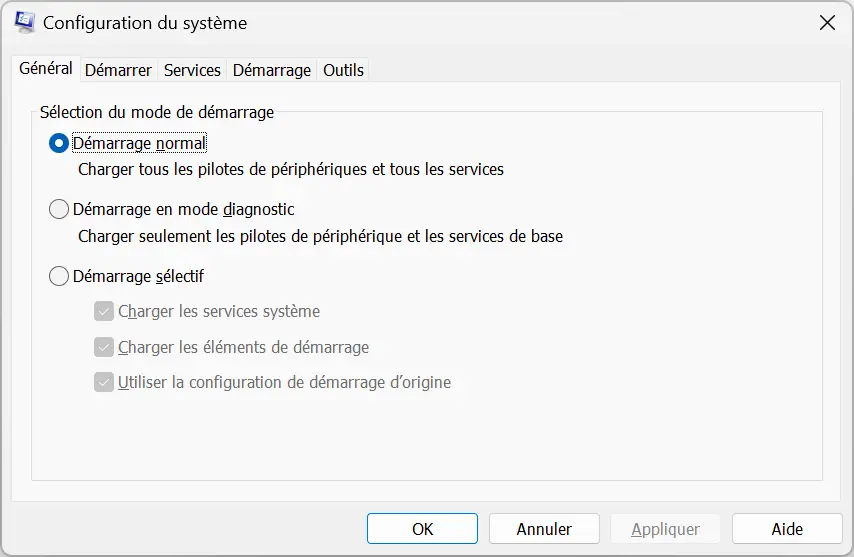Click the Démarrage sélectif label text
Image resolution: width=854 pixels, height=557 pixels.
coord(138,276)
